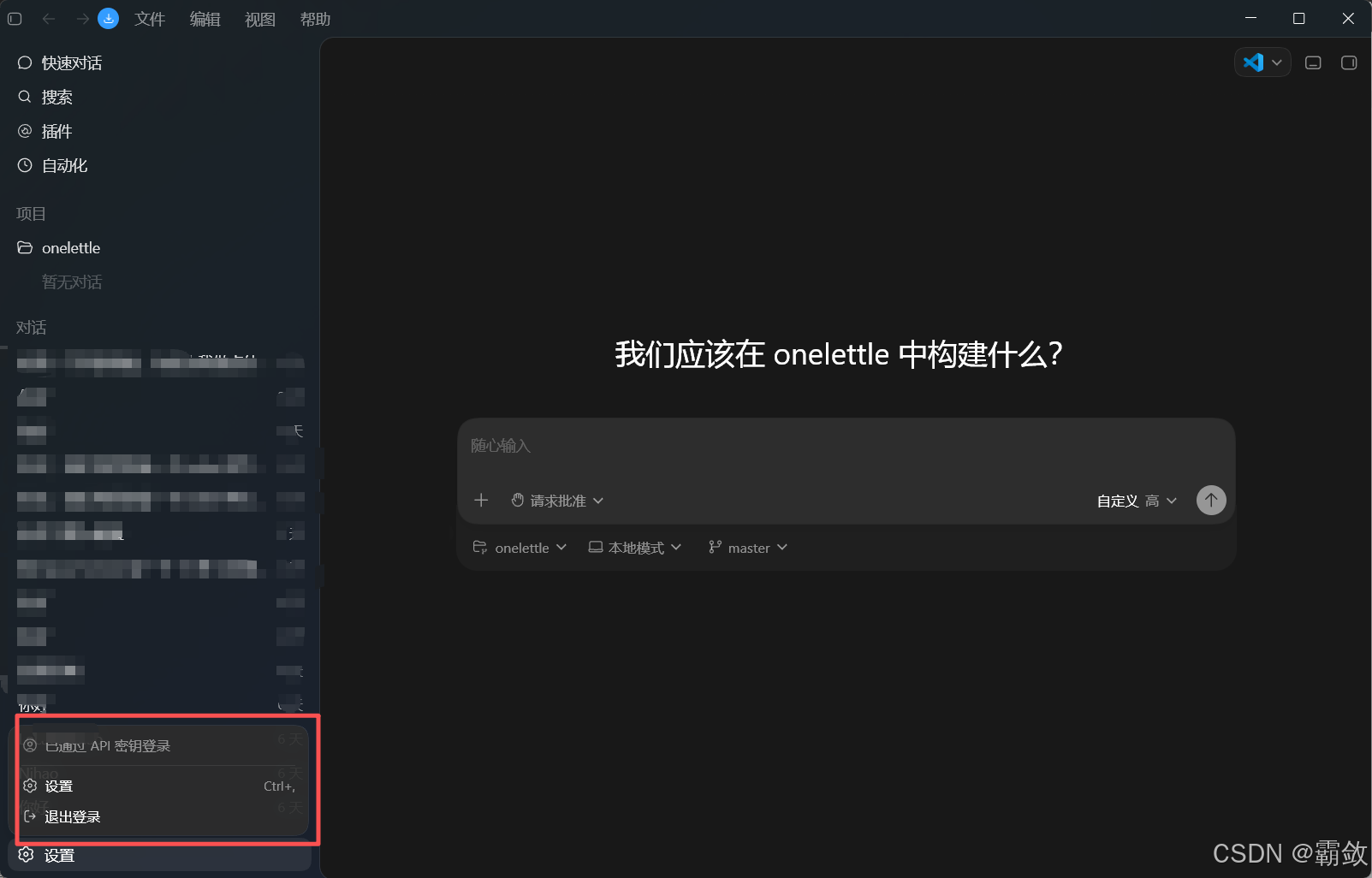The height and width of the screenshot is (878, 1372).
Task: Minimize the application window
Action: tap(1250, 18)
